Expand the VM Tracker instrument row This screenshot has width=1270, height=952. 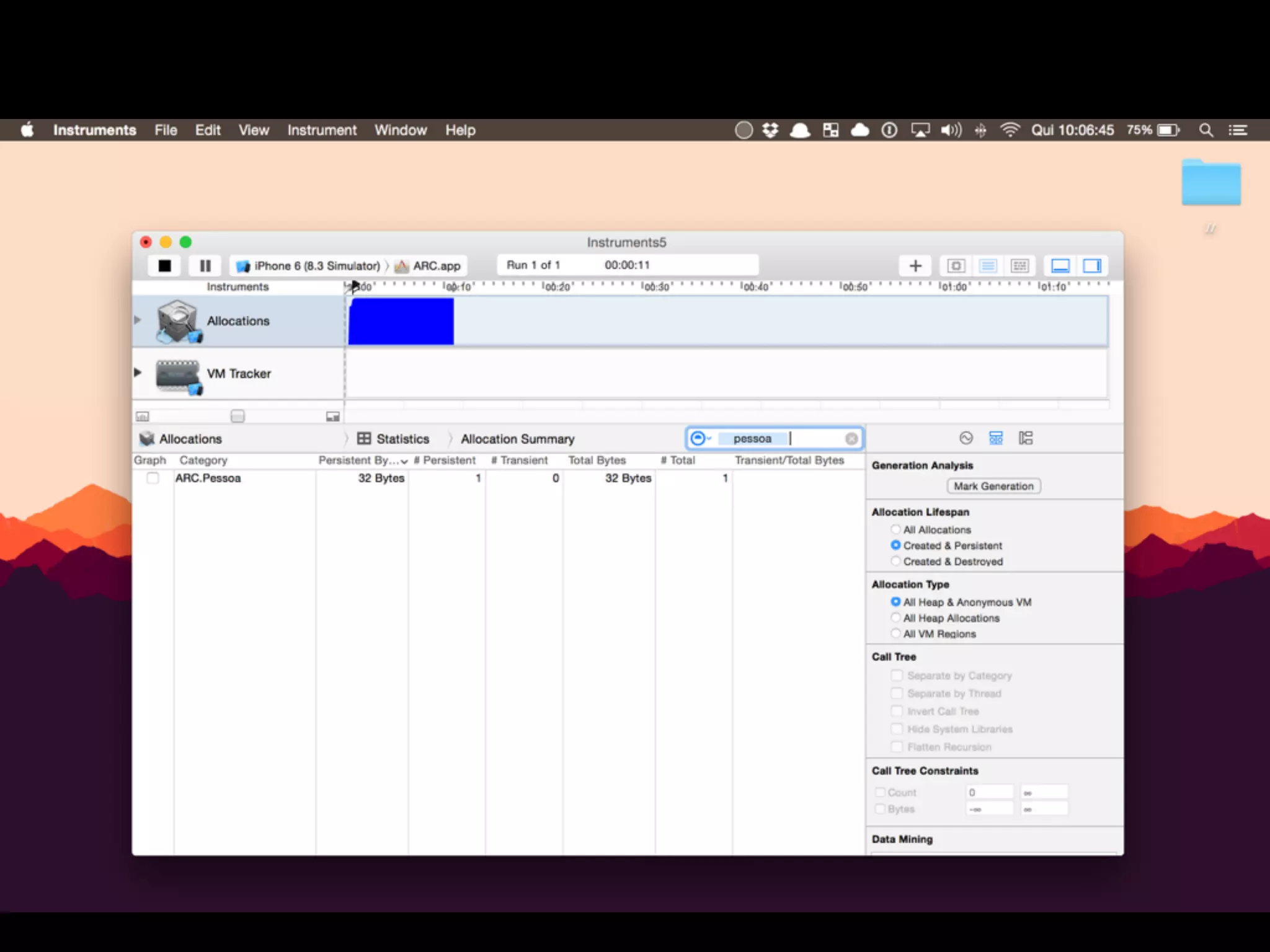click(138, 372)
